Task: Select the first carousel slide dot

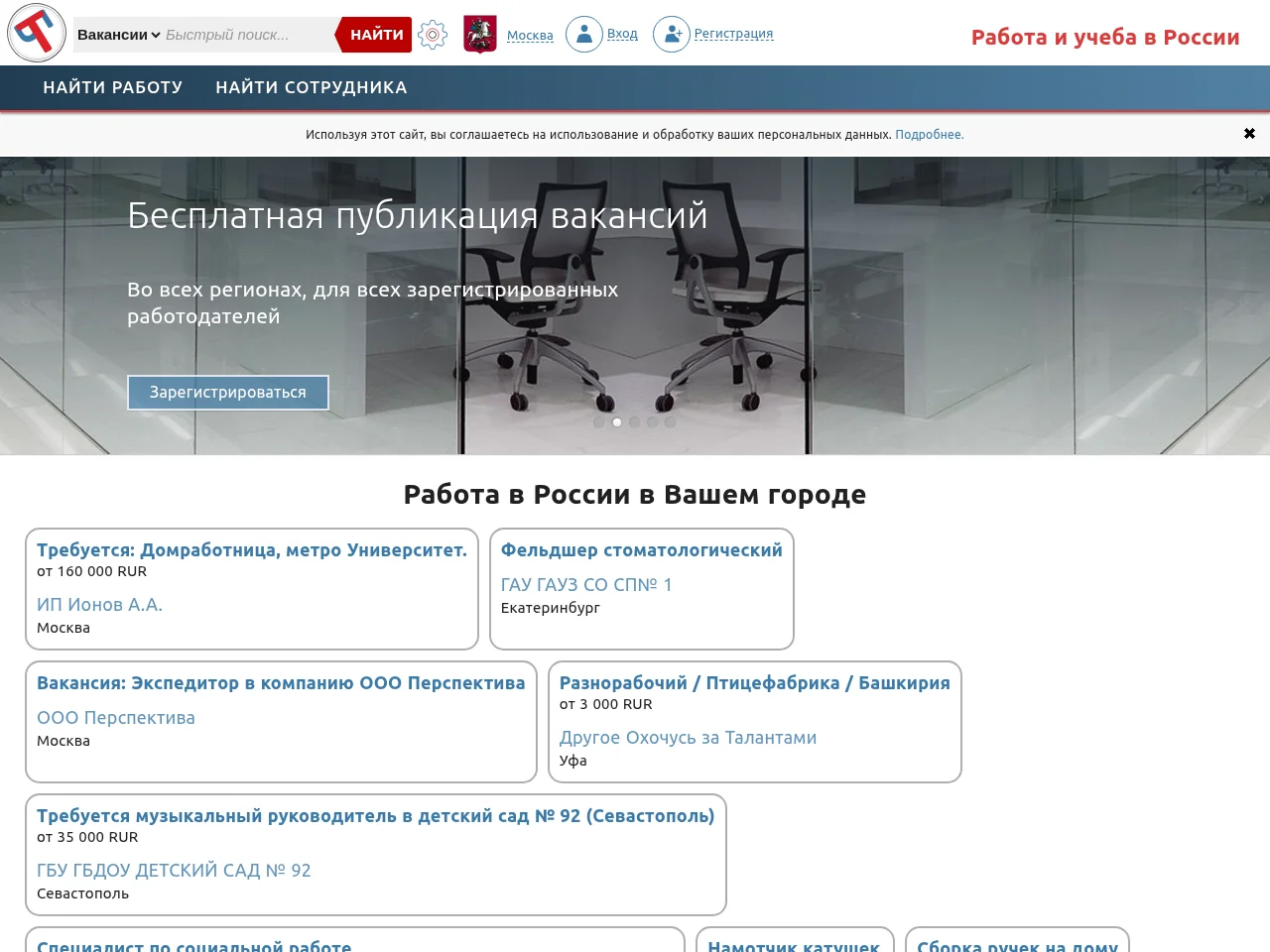Action: pos(599,422)
